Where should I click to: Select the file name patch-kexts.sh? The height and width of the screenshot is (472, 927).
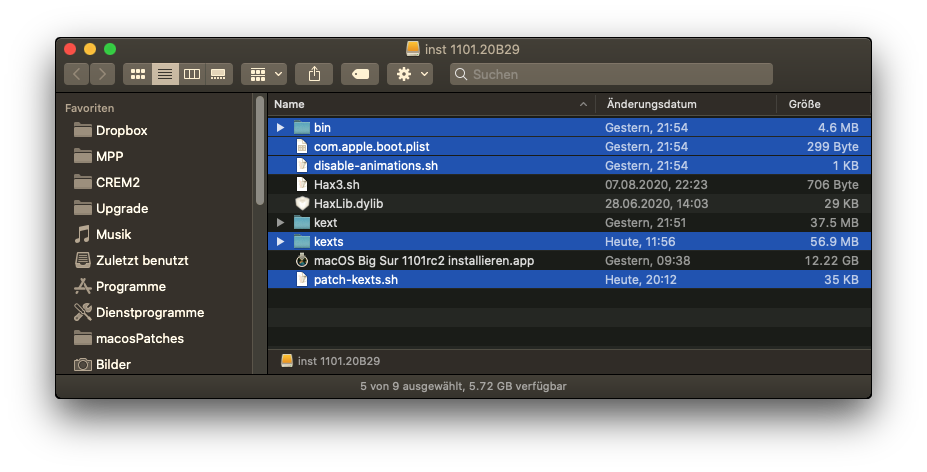(x=356, y=279)
